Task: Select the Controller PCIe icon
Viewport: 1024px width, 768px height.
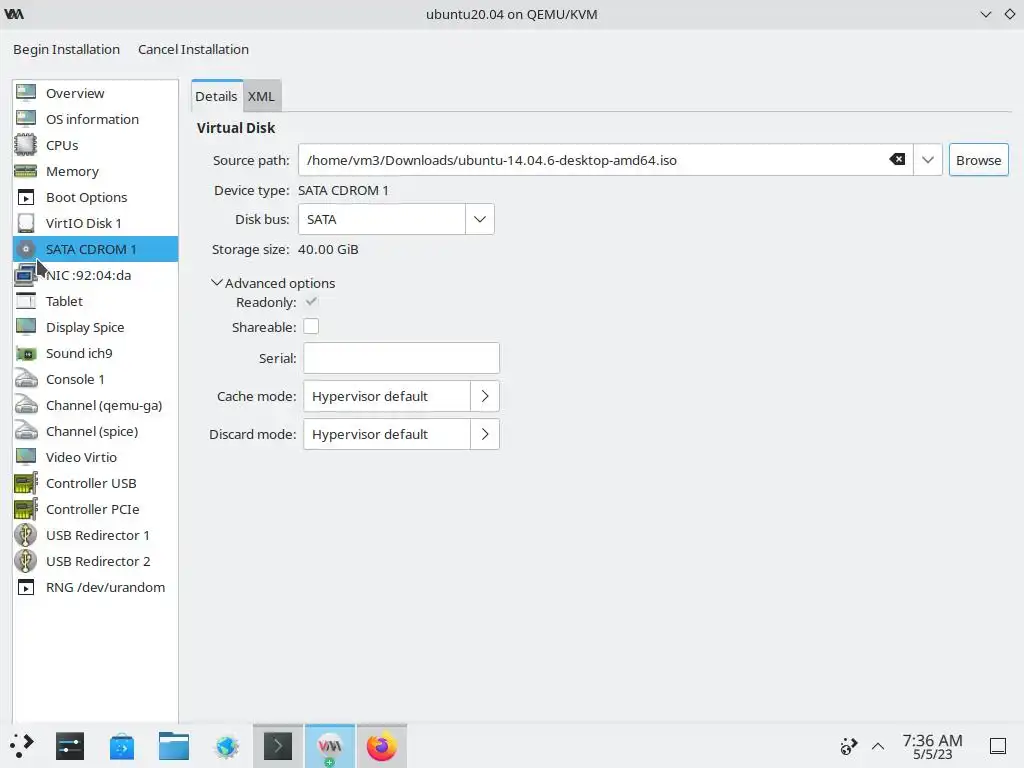Action: pyautogui.click(x=26, y=509)
